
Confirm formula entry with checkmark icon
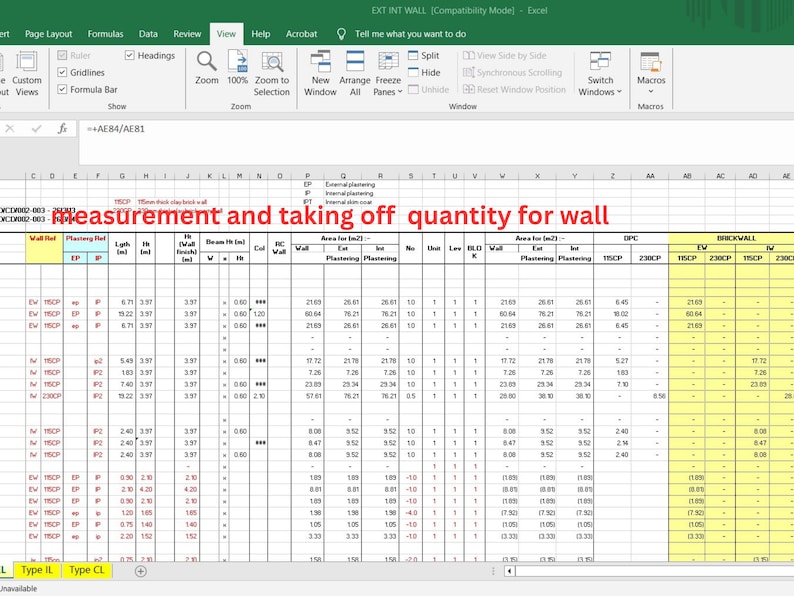pyautogui.click(x=36, y=129)
